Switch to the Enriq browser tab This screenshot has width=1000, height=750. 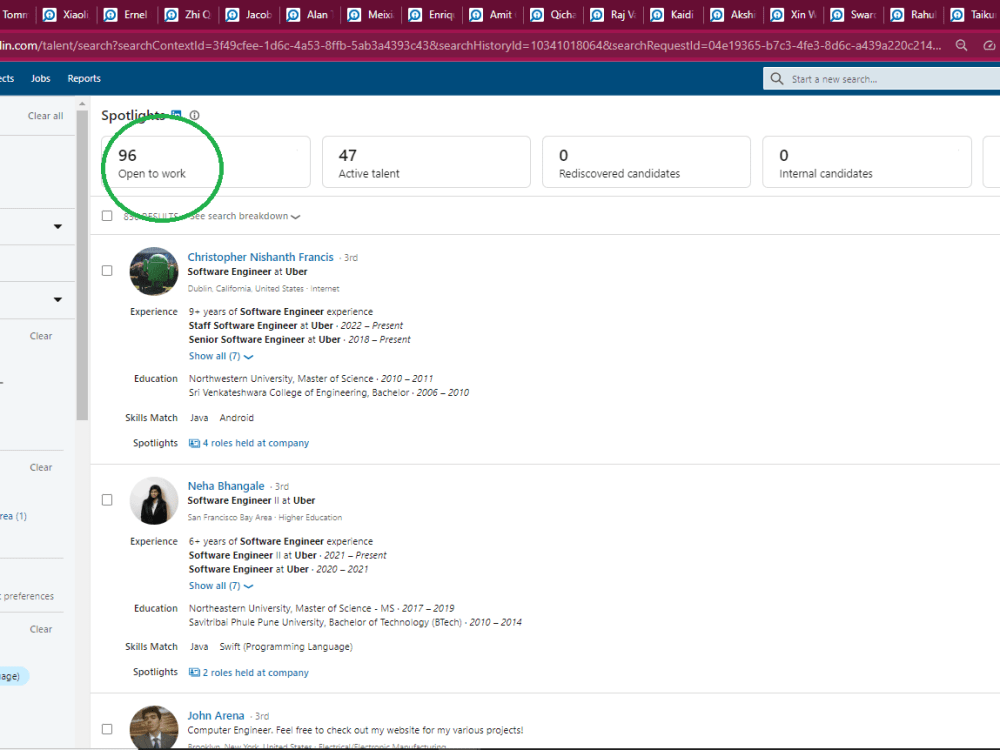click(432, 14)
